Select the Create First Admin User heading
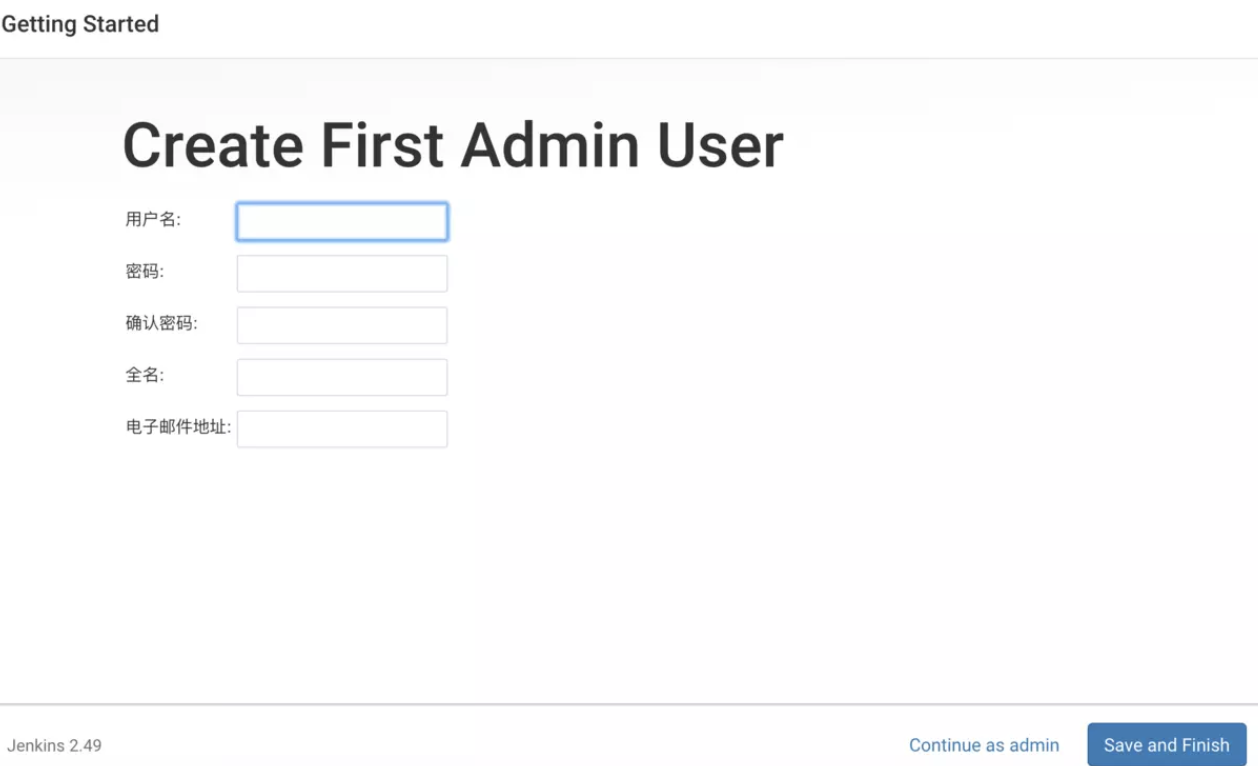Viewport: 1258px width, 766px height. pyautogui.click(x=453, y=146)
